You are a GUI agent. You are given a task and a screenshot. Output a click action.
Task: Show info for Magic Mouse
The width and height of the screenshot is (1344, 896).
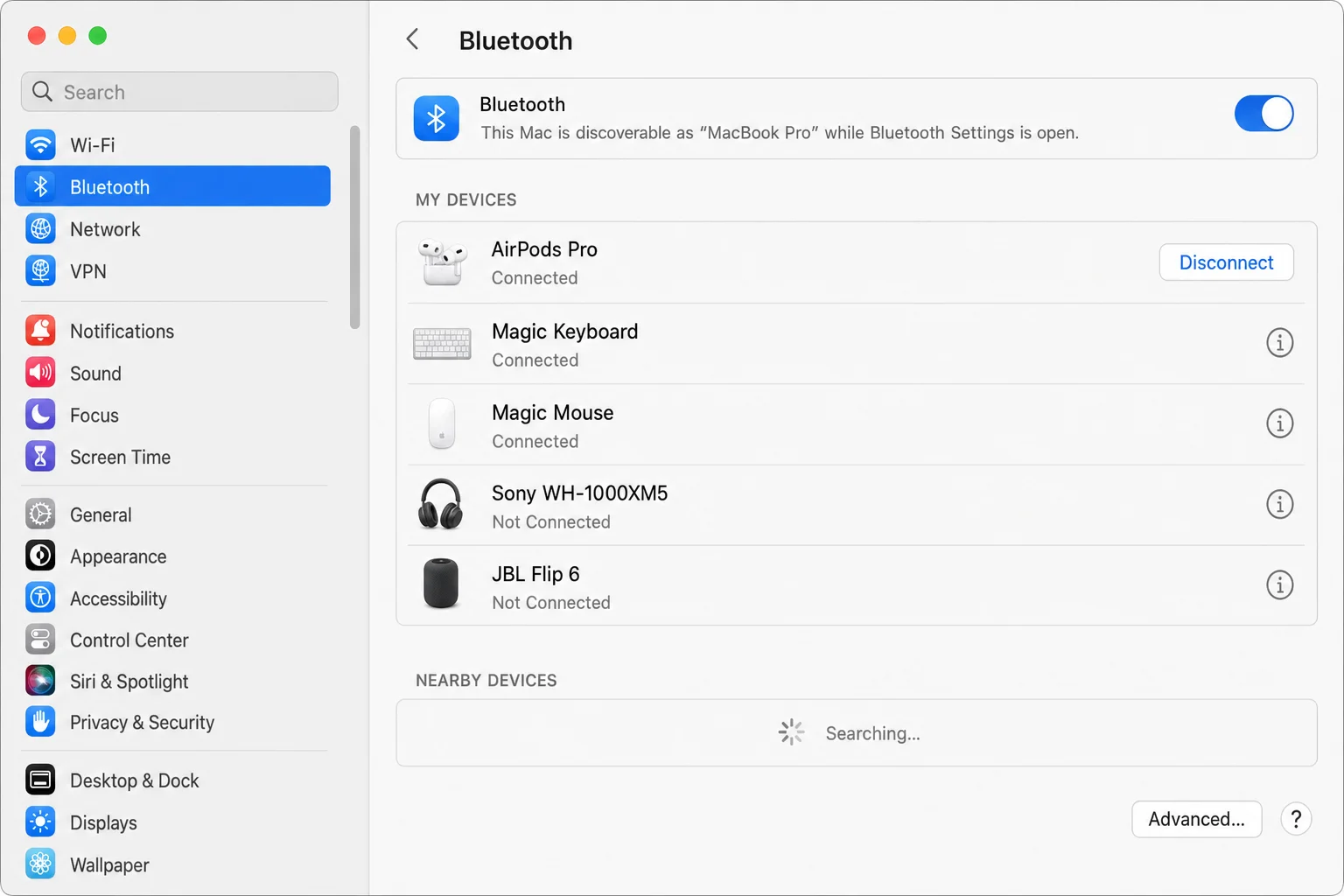[x=1279, y=423]
